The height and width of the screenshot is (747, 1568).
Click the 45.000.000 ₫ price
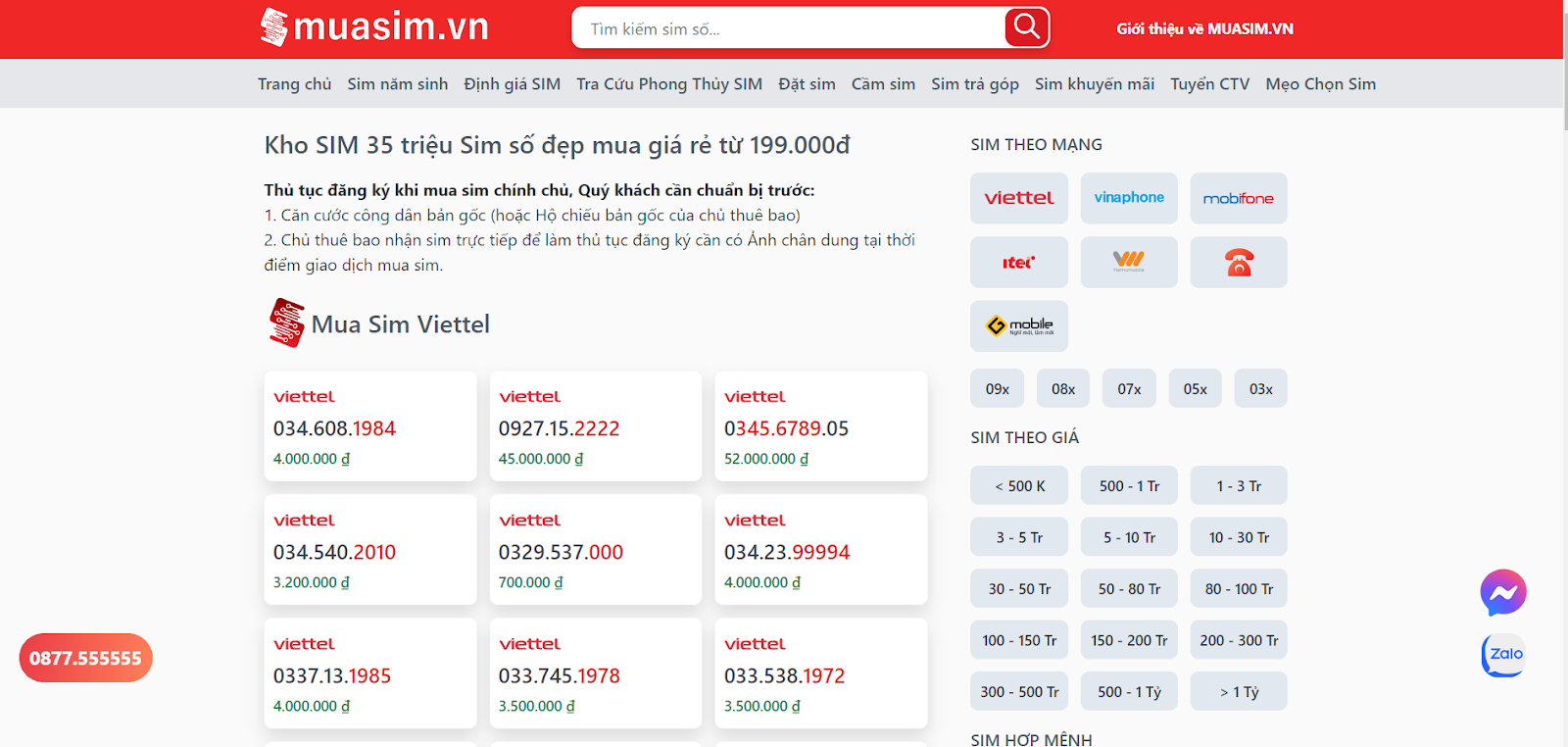pos(540,459)
